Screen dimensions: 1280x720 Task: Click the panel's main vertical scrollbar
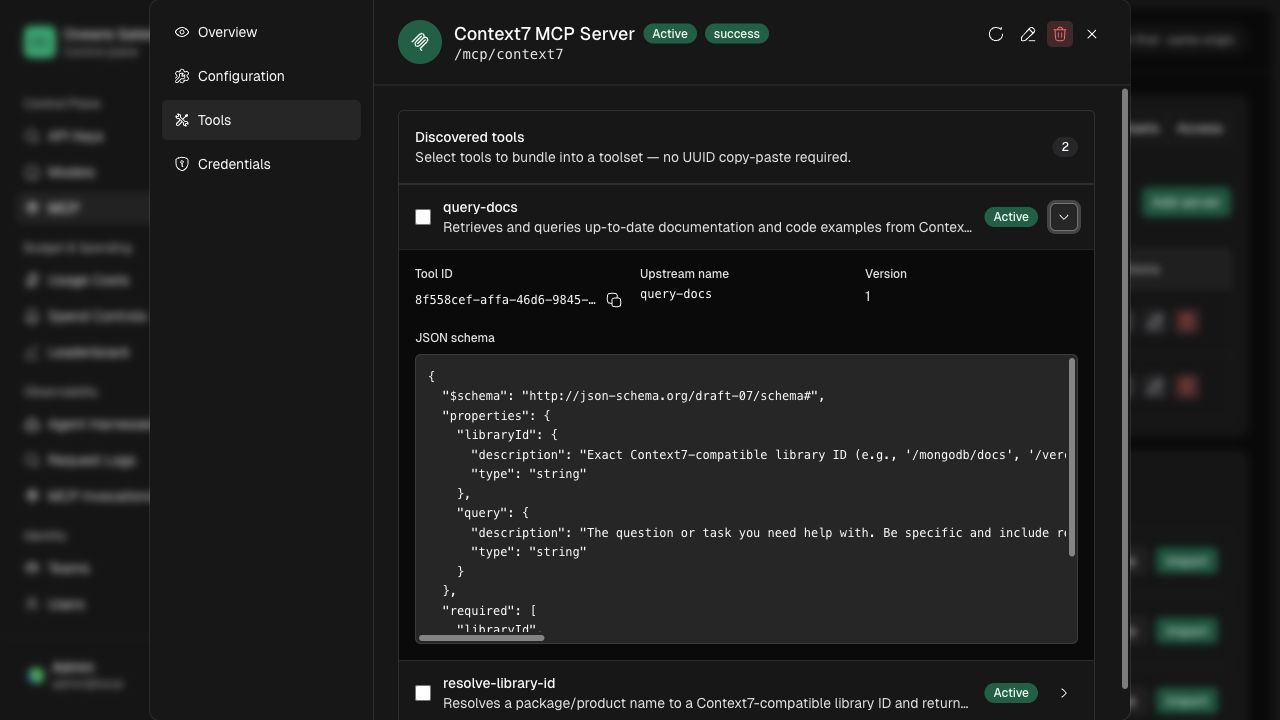pyautogui.click(x=1125, y=389)
